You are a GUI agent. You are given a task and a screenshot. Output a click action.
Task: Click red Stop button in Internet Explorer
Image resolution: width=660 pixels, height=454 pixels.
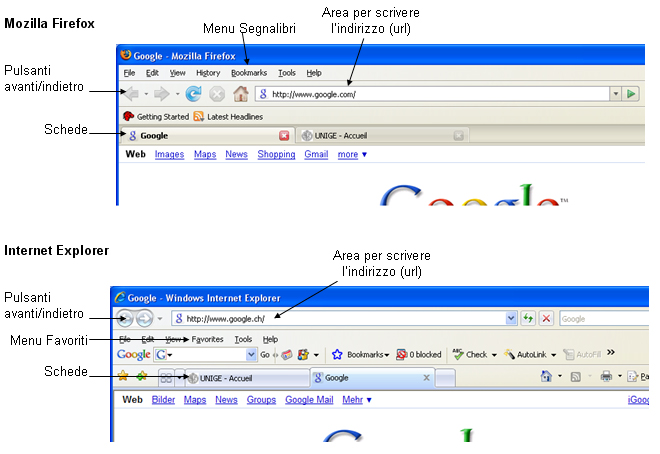546,319
